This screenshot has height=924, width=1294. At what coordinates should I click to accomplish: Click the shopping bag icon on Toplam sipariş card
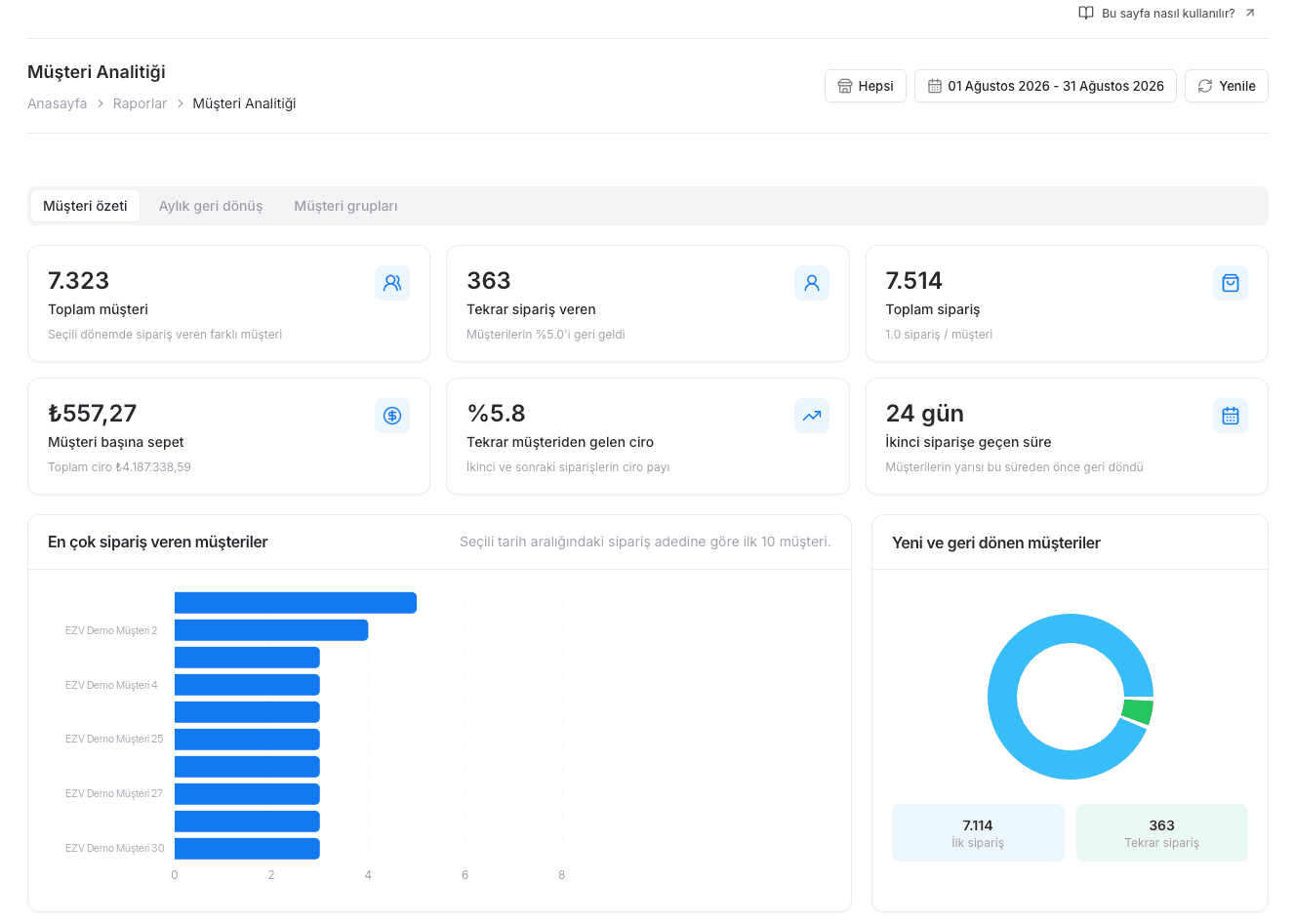pyautogui.click(x=1231, y=283)
